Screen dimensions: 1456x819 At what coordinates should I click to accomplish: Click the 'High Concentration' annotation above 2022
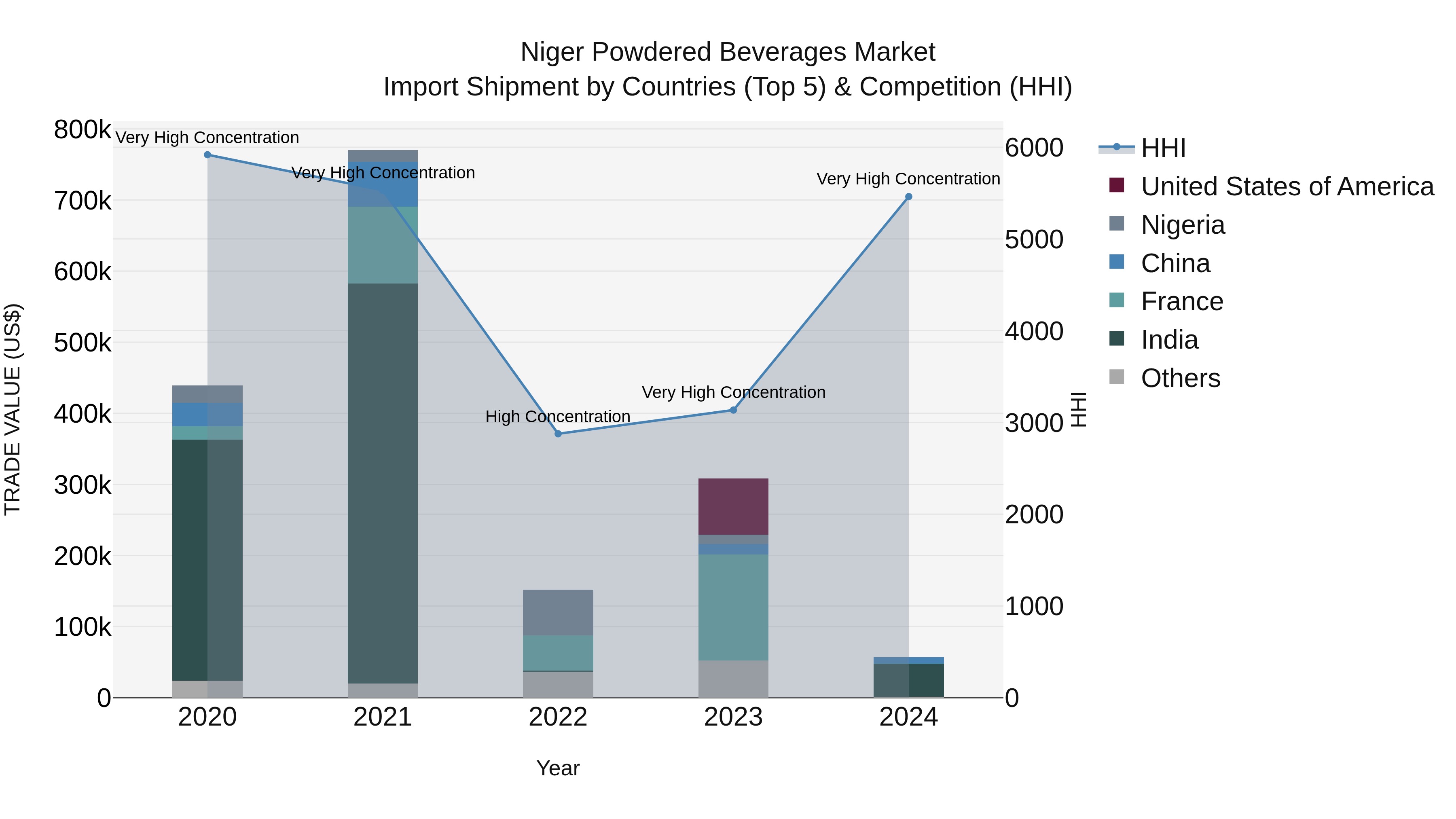[558, 417]
